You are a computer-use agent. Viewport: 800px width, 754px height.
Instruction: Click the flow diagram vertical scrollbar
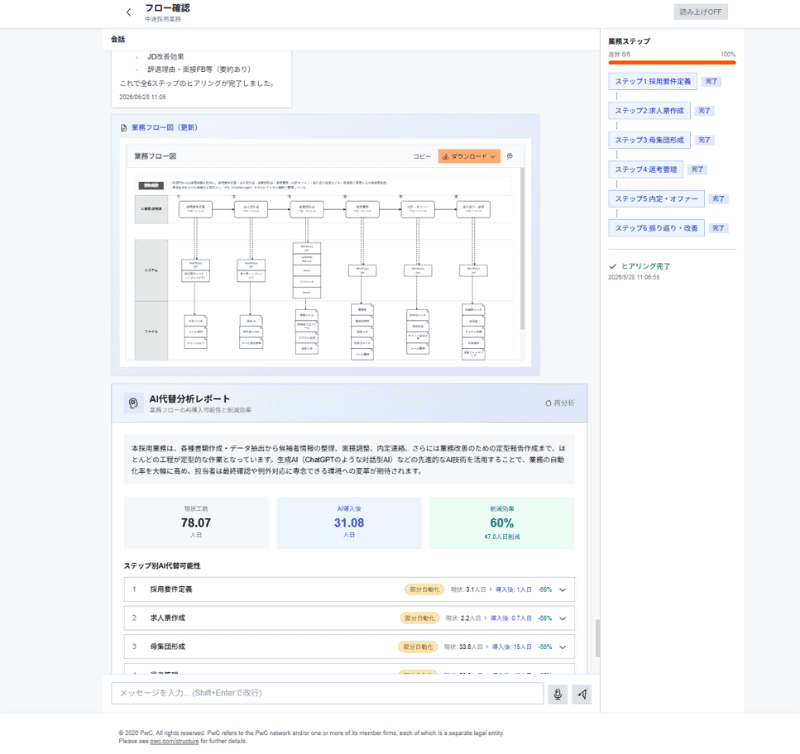tap(522, 248)
